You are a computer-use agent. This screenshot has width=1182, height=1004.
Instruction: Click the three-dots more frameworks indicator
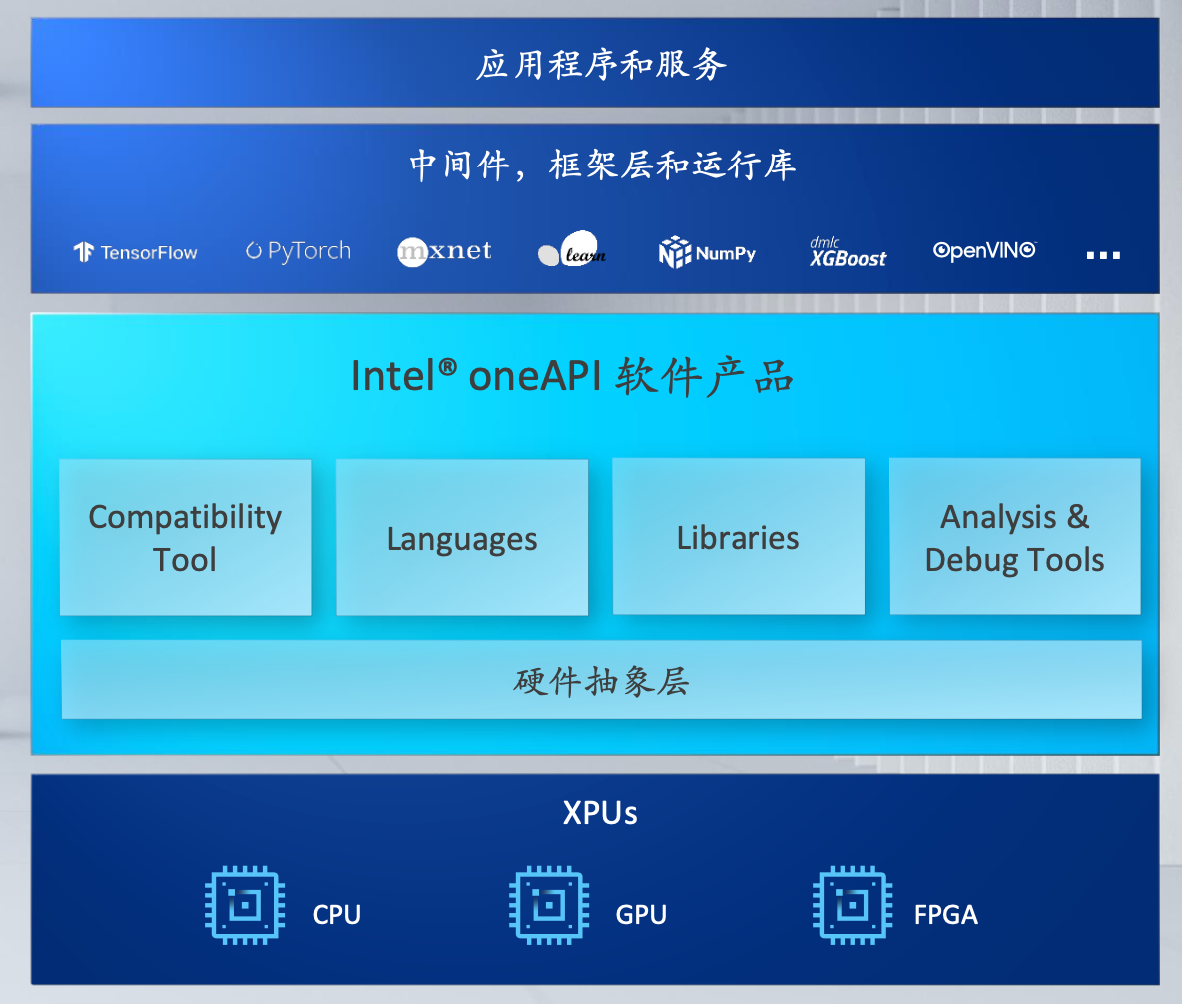1103,256
